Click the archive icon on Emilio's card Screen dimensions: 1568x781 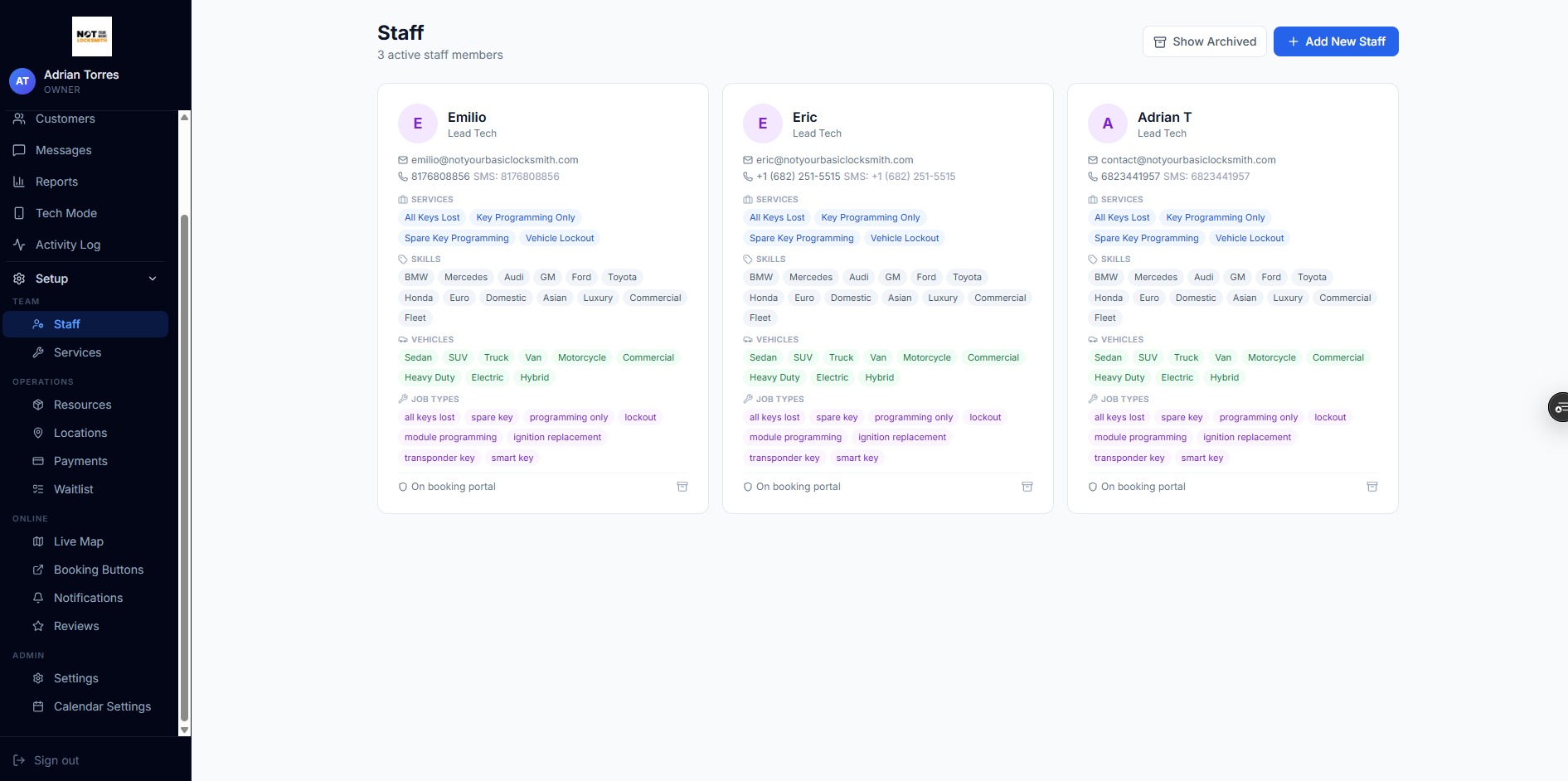click(x=682, y=487)
